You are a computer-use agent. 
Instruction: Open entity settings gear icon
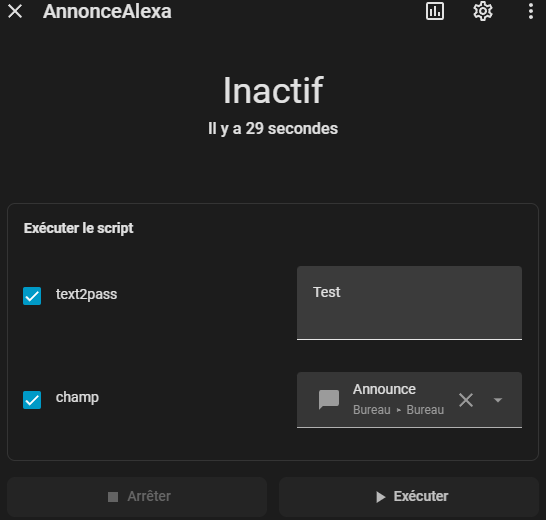click(483, 11)
